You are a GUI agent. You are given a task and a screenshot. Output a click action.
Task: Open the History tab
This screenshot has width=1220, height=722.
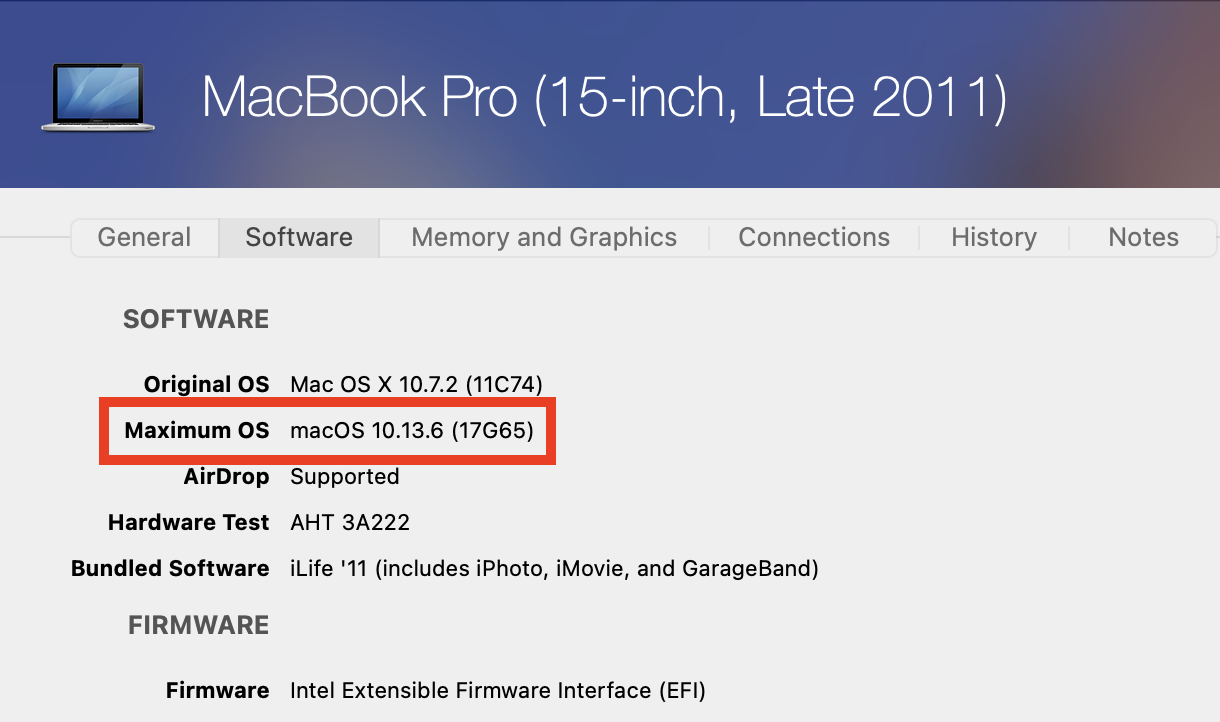(x=993, y=238)
